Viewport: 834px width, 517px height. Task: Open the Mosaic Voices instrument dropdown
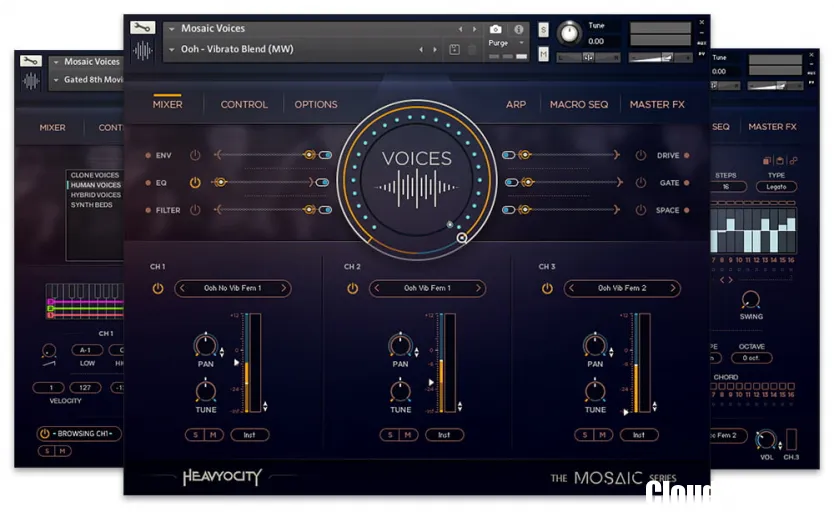coord(172,29)
